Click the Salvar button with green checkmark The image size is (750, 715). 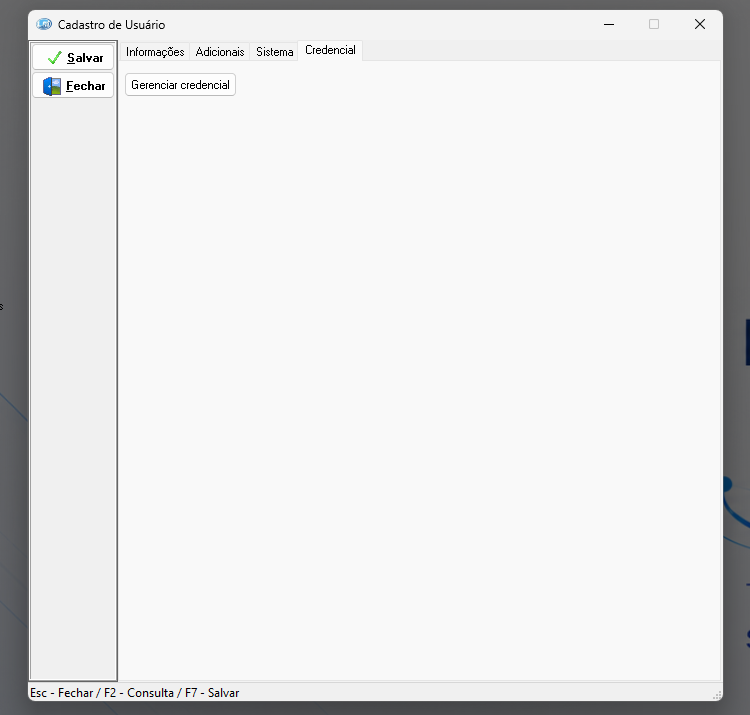(73, 57)
